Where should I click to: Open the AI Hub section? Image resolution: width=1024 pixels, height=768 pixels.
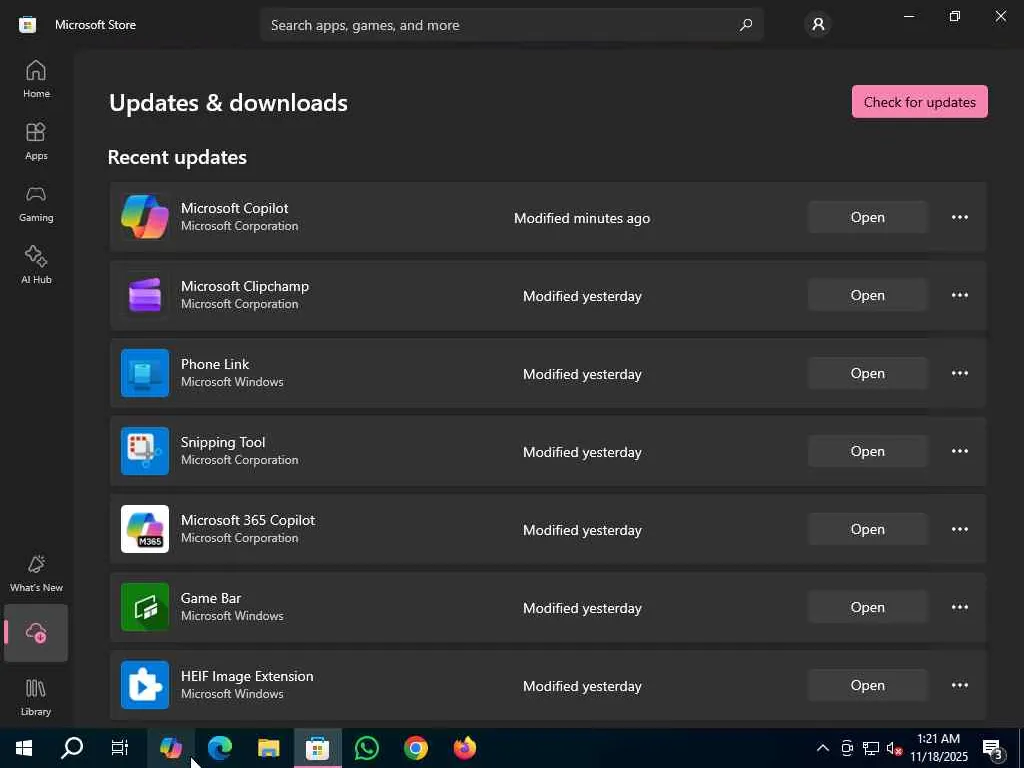[x=36, y=265]
